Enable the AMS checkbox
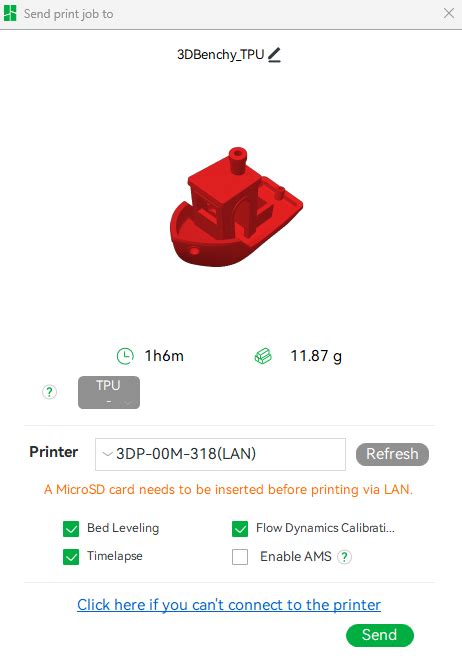The width and height of the screenshot is (462, 661). (x=240, y=557)
